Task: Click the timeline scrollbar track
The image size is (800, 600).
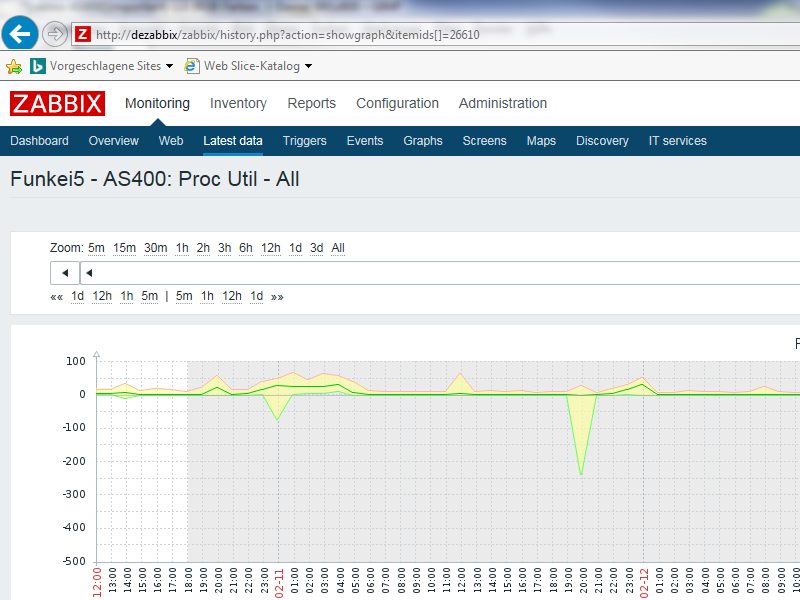Action: click(x=440, y=273)
